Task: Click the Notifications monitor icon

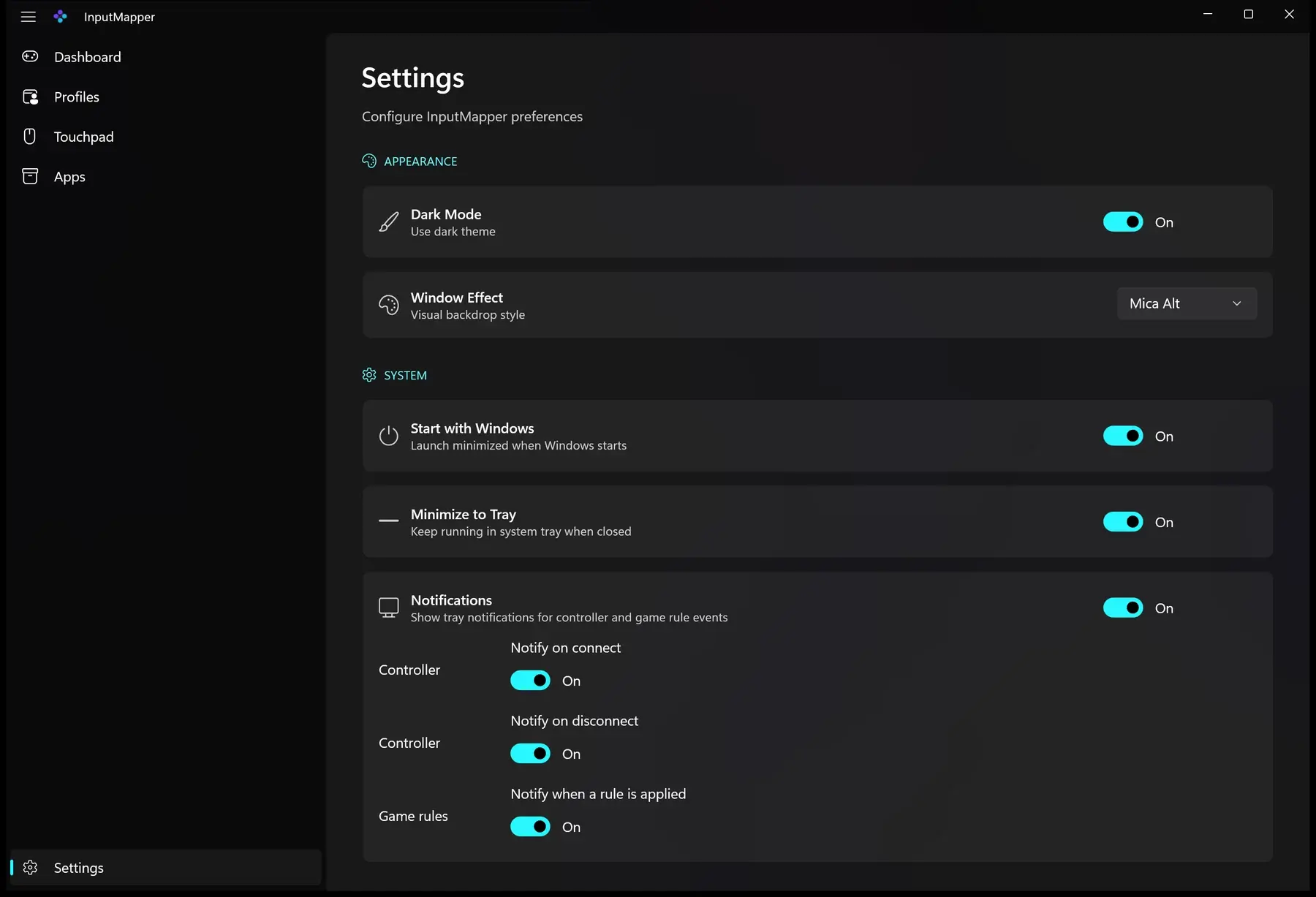Action: pyautogui.click(x=389, y=608)
